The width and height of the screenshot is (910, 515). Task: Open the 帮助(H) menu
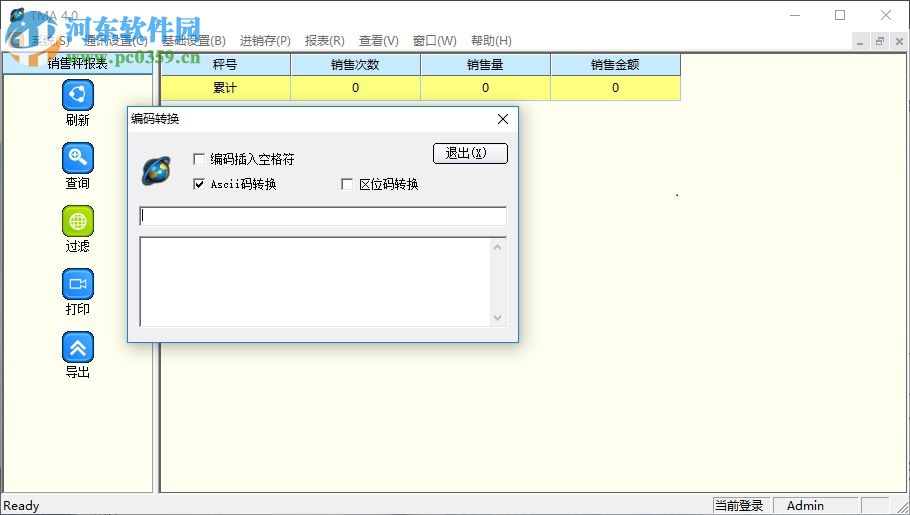(491, 41)
